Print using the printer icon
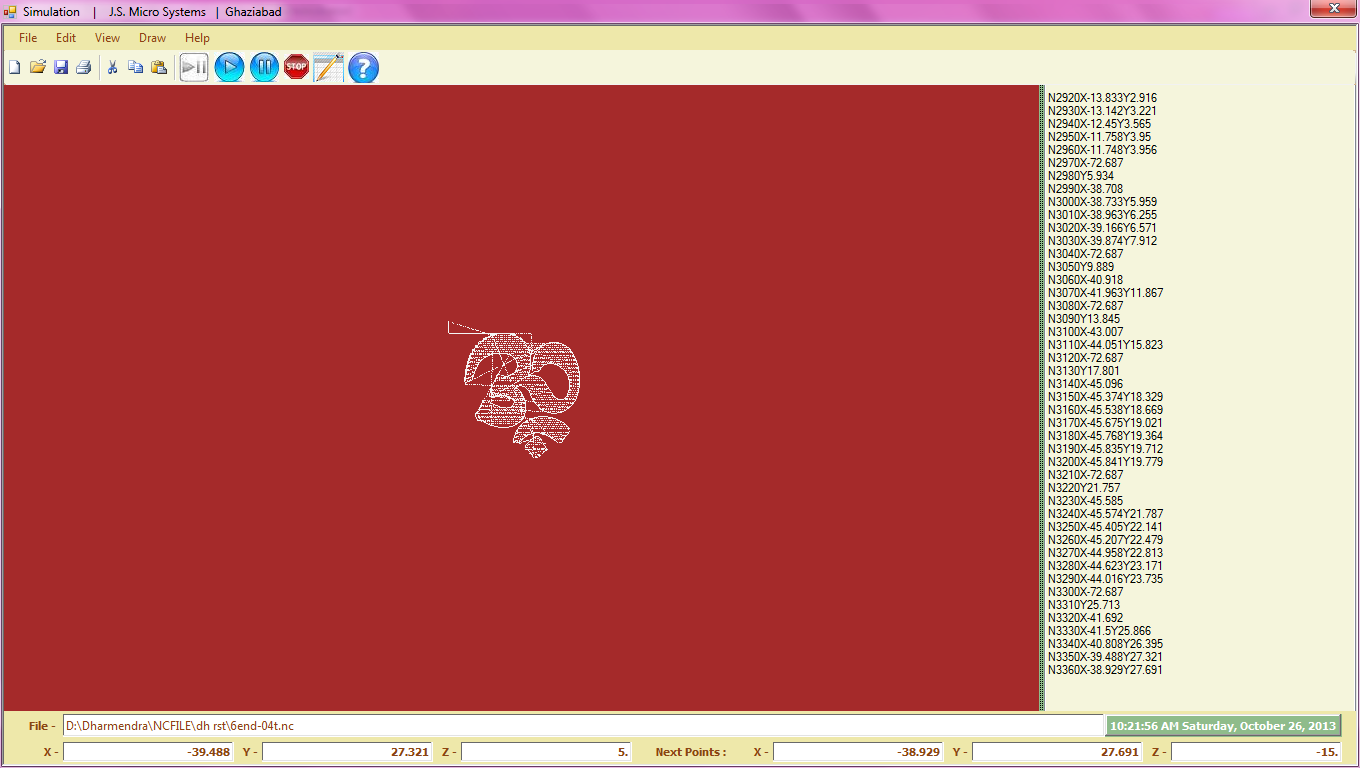1360x768 pixels. pyautogui.click(x=84, y=68)
